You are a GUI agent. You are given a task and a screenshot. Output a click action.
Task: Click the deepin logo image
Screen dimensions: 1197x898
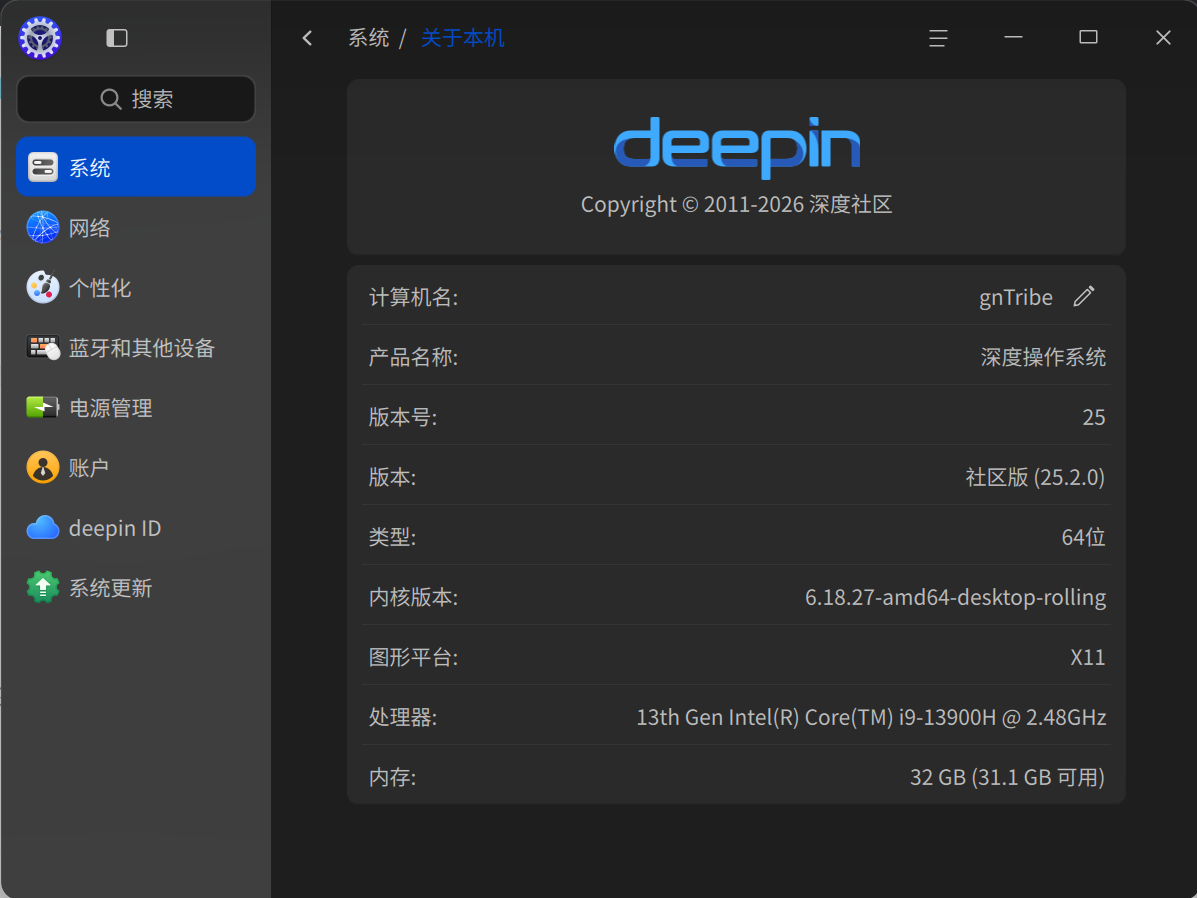pyautogui.click(x=737, y=147)
